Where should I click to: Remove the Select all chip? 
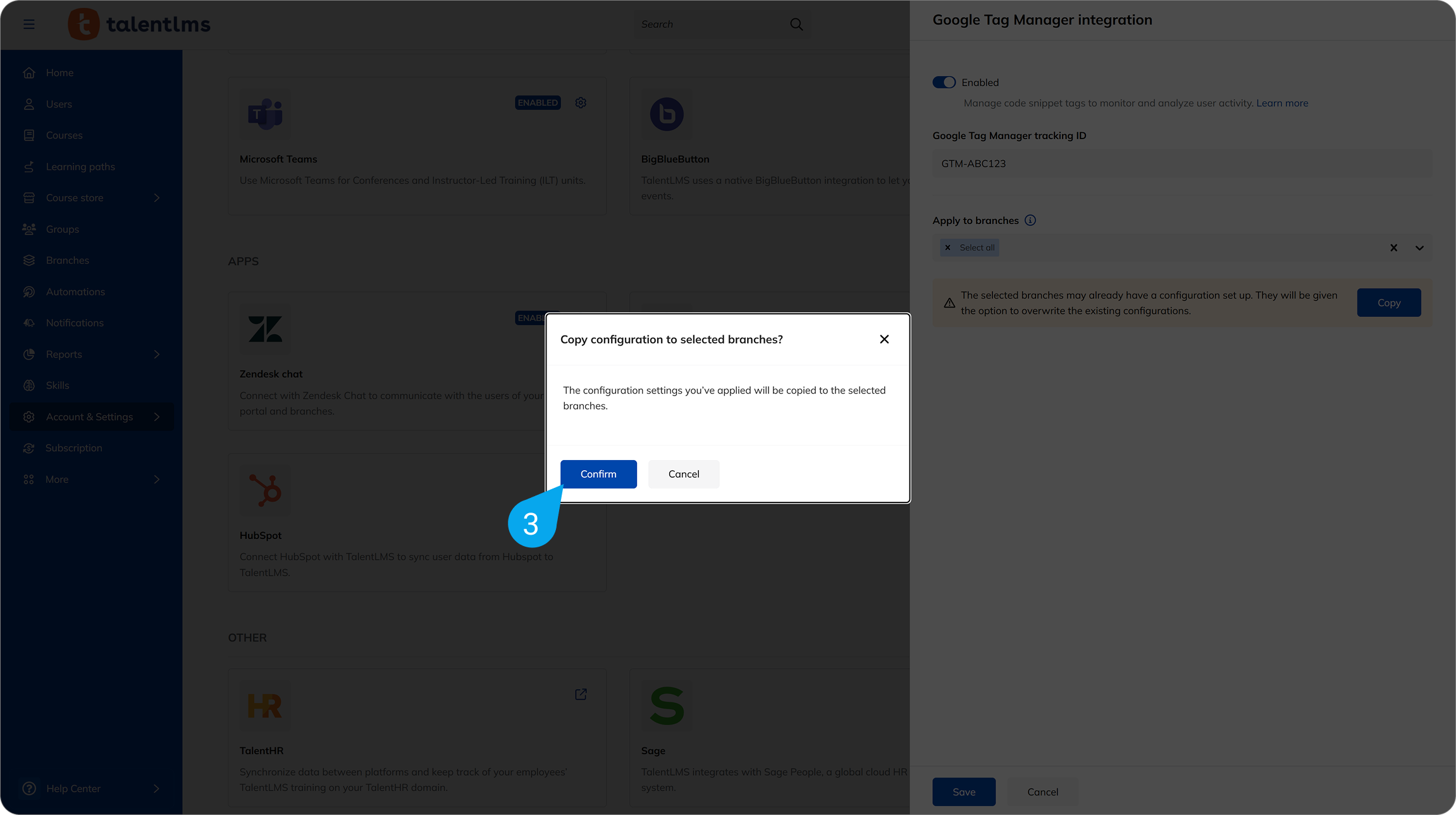(947, 247)
